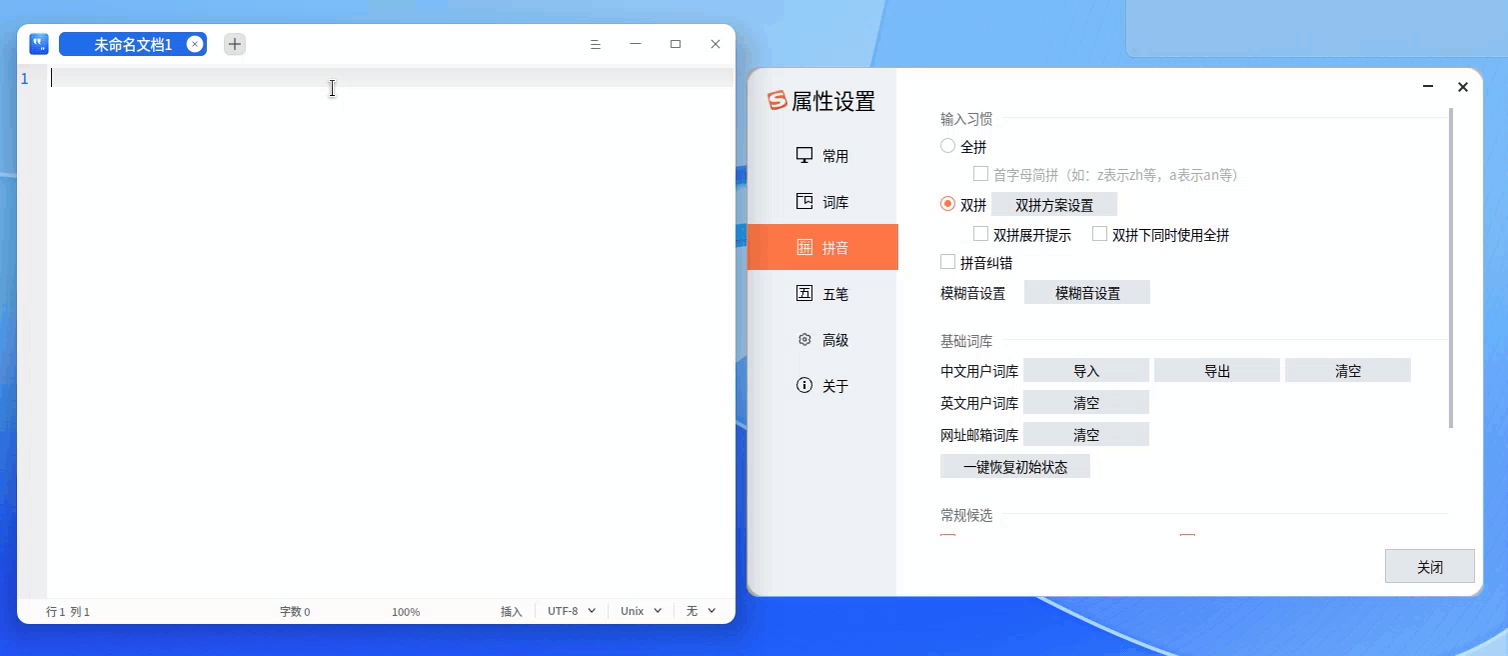Screen dimensions: 1508x656
Task: Minimize the 属性设置 window
Action: [x=1428, y=87]
